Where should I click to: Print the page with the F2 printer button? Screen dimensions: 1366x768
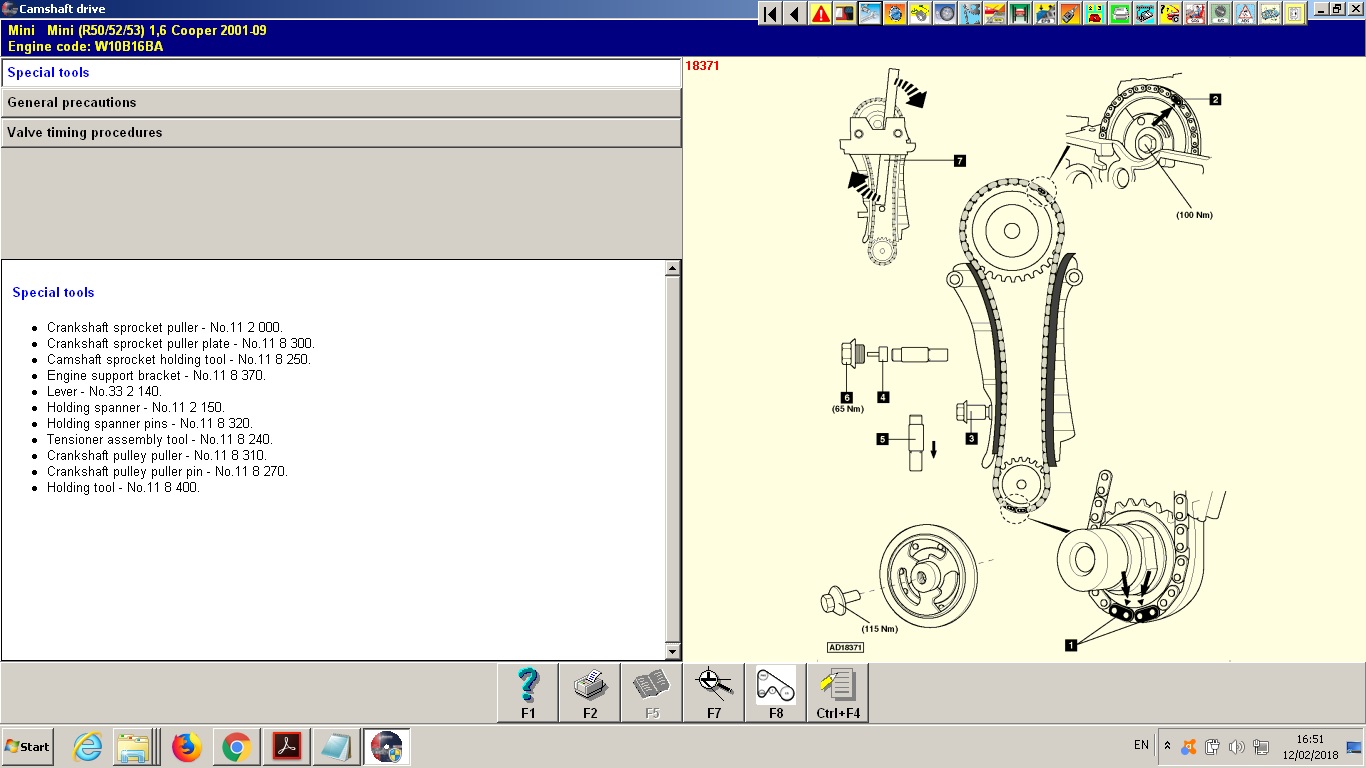(x=590, y=692)
